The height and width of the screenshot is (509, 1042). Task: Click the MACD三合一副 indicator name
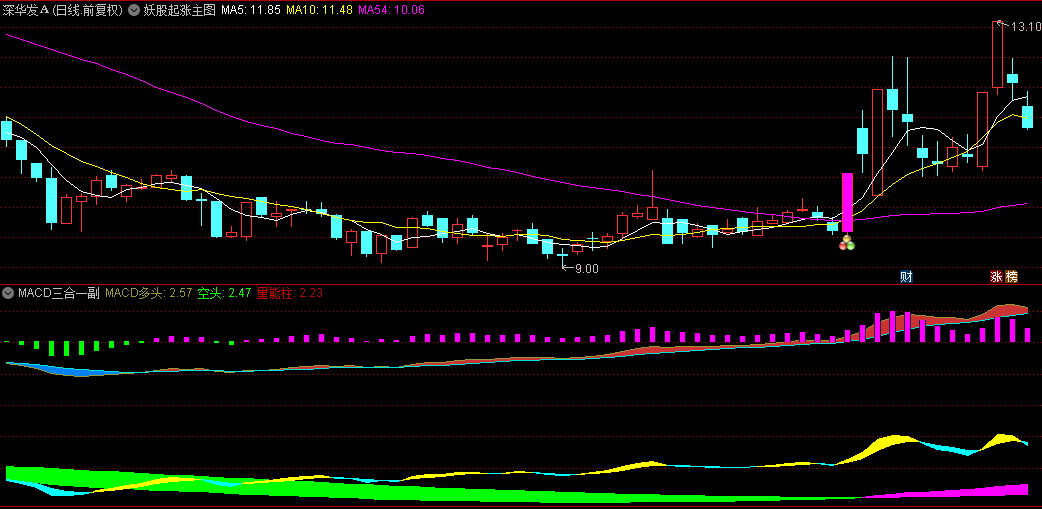[x=58, y=293]
